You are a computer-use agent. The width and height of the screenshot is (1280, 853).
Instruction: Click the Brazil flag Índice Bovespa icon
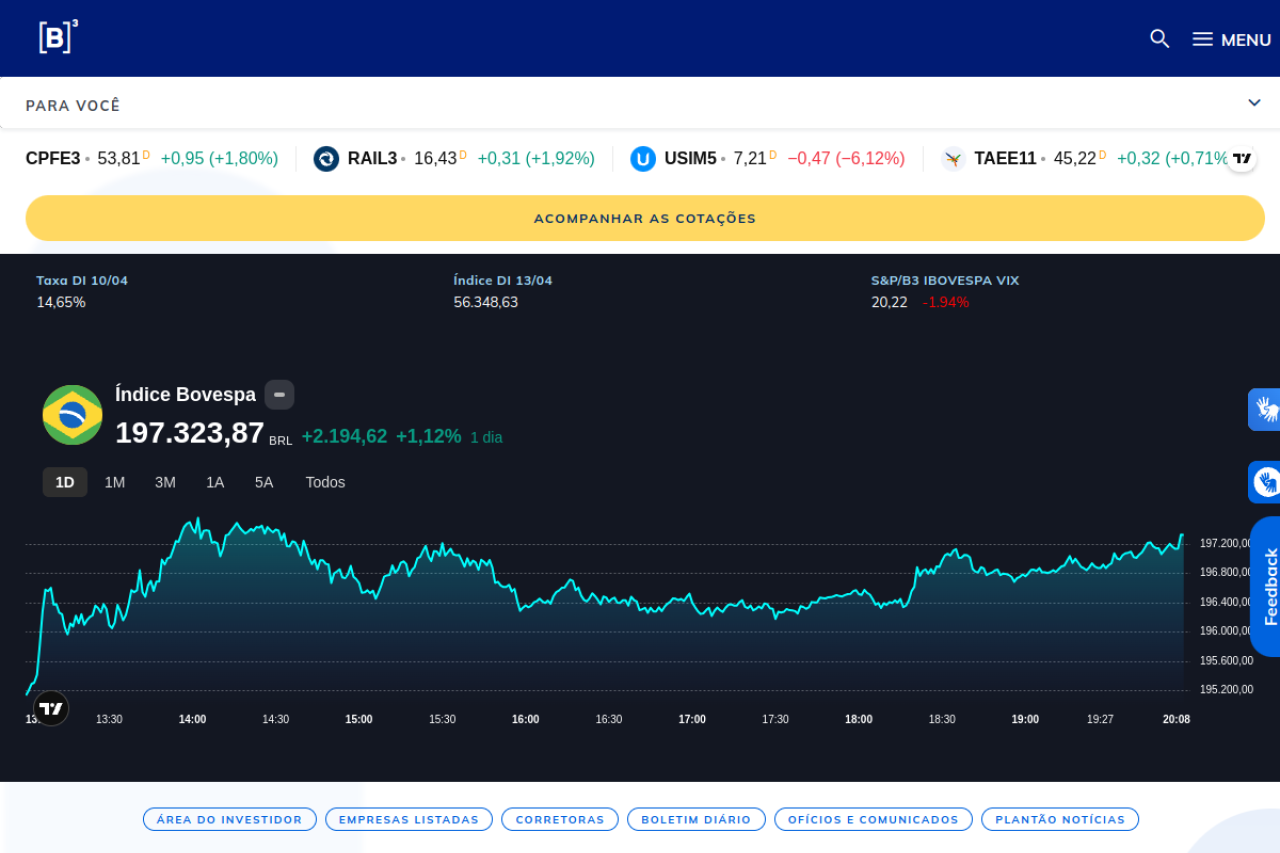tap(73, 415)
